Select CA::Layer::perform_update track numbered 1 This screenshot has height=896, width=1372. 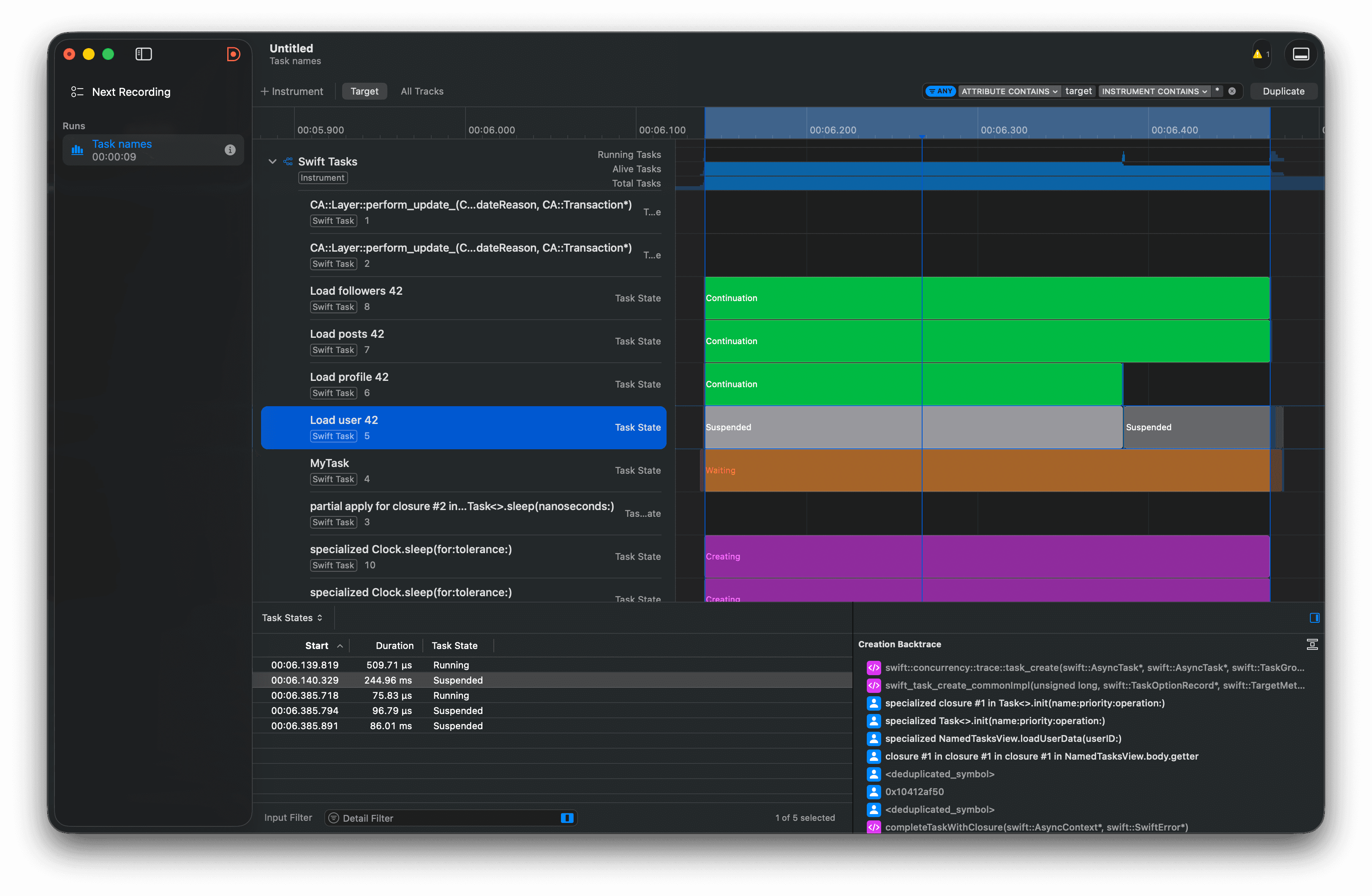tap(463, 212)
